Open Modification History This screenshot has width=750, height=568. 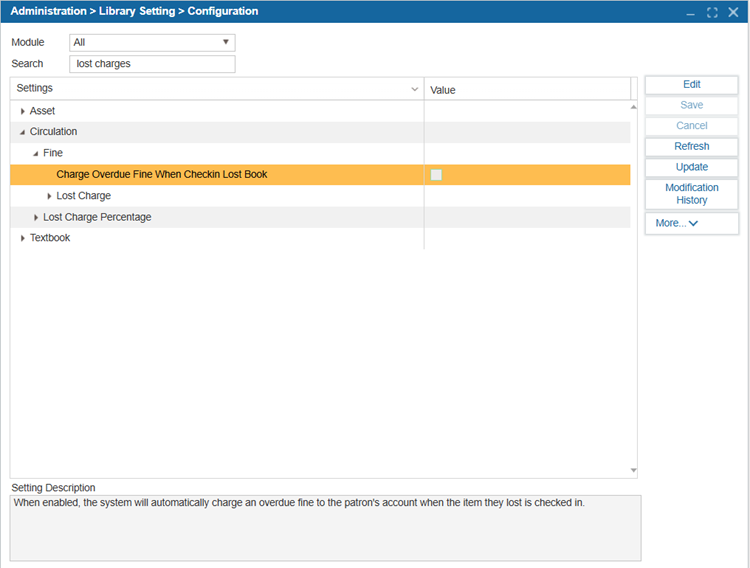(691, 194)
